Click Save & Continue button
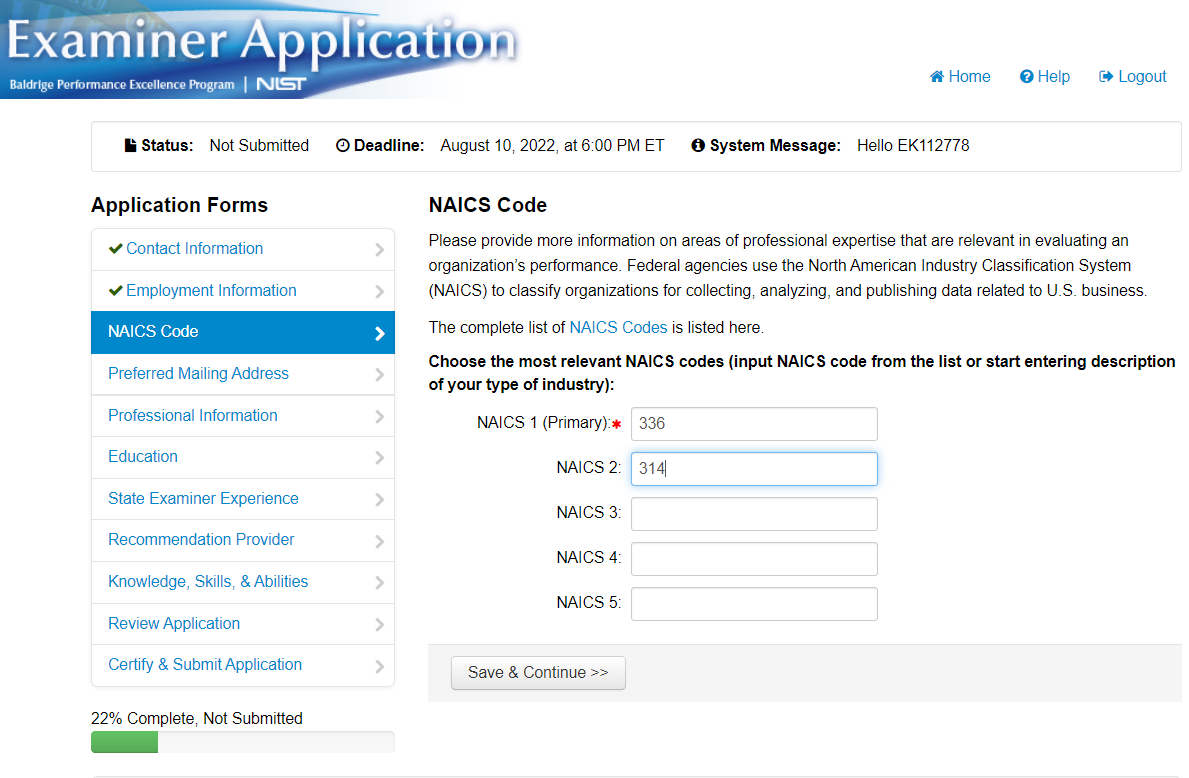This screenshot has width=1189, height=778. [538, 673]
